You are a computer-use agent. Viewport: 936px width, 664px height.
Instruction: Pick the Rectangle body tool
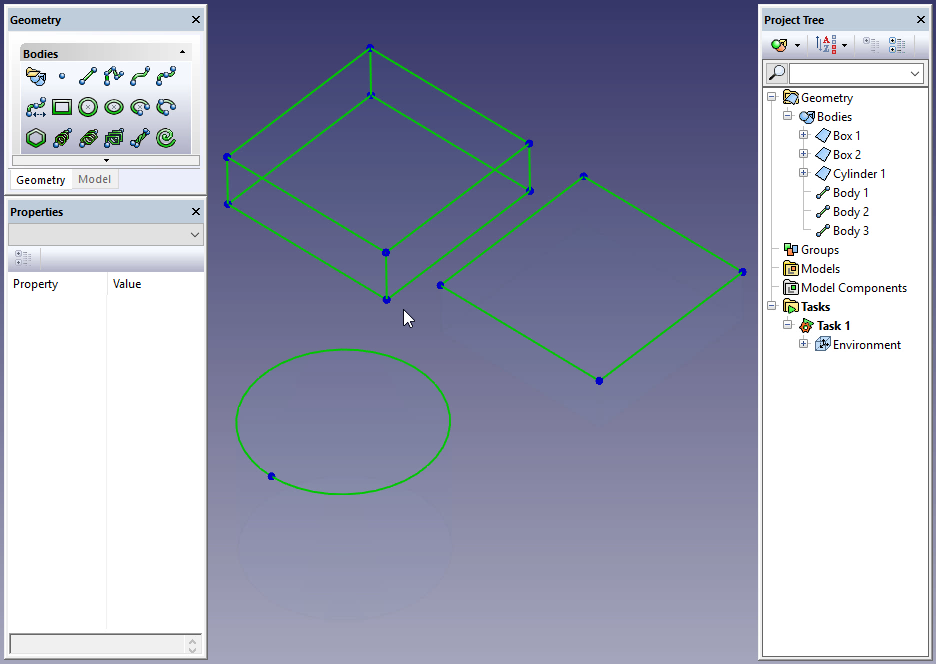[x=62, y=107]
